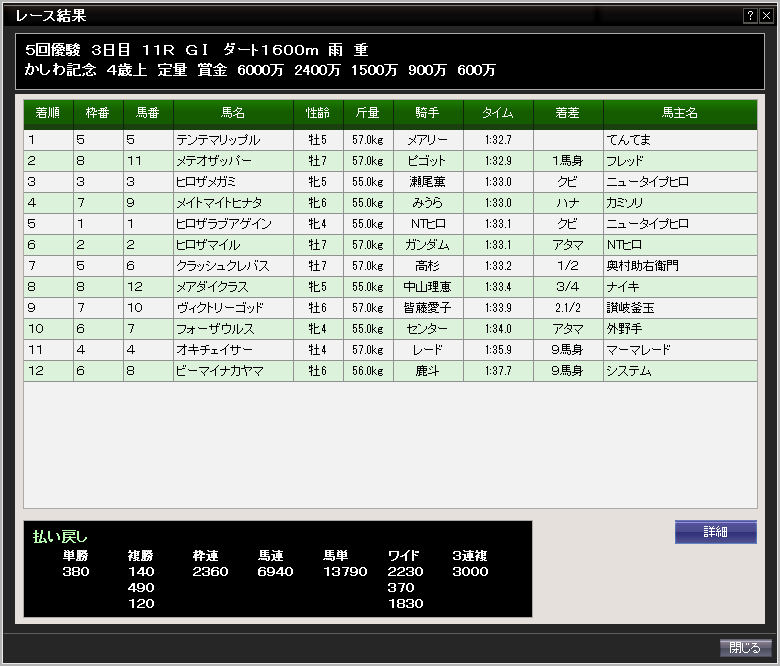Click margin 2.1/2 cell

tap(568, 308)
